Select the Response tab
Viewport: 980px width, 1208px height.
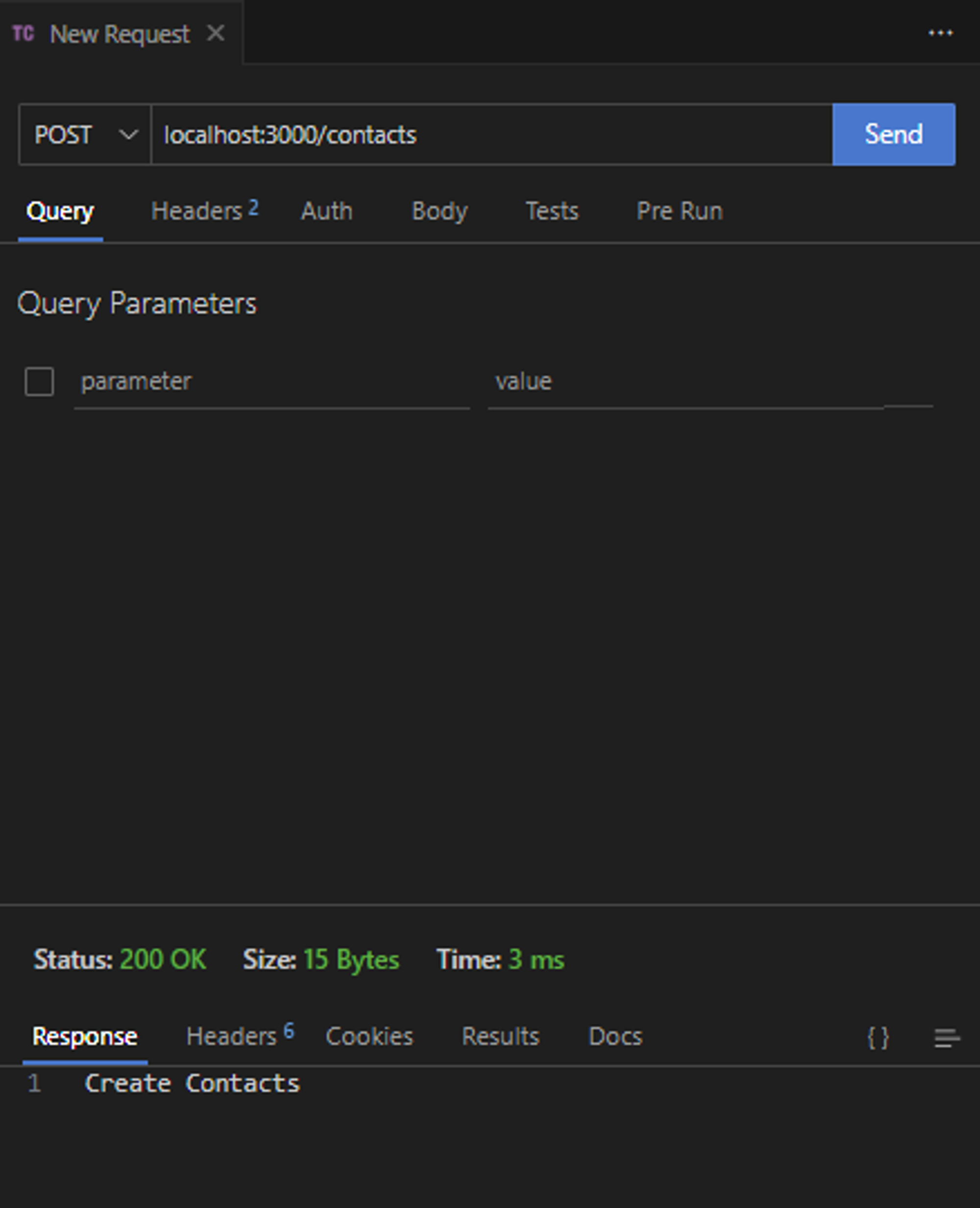[x=85, y=1037]
